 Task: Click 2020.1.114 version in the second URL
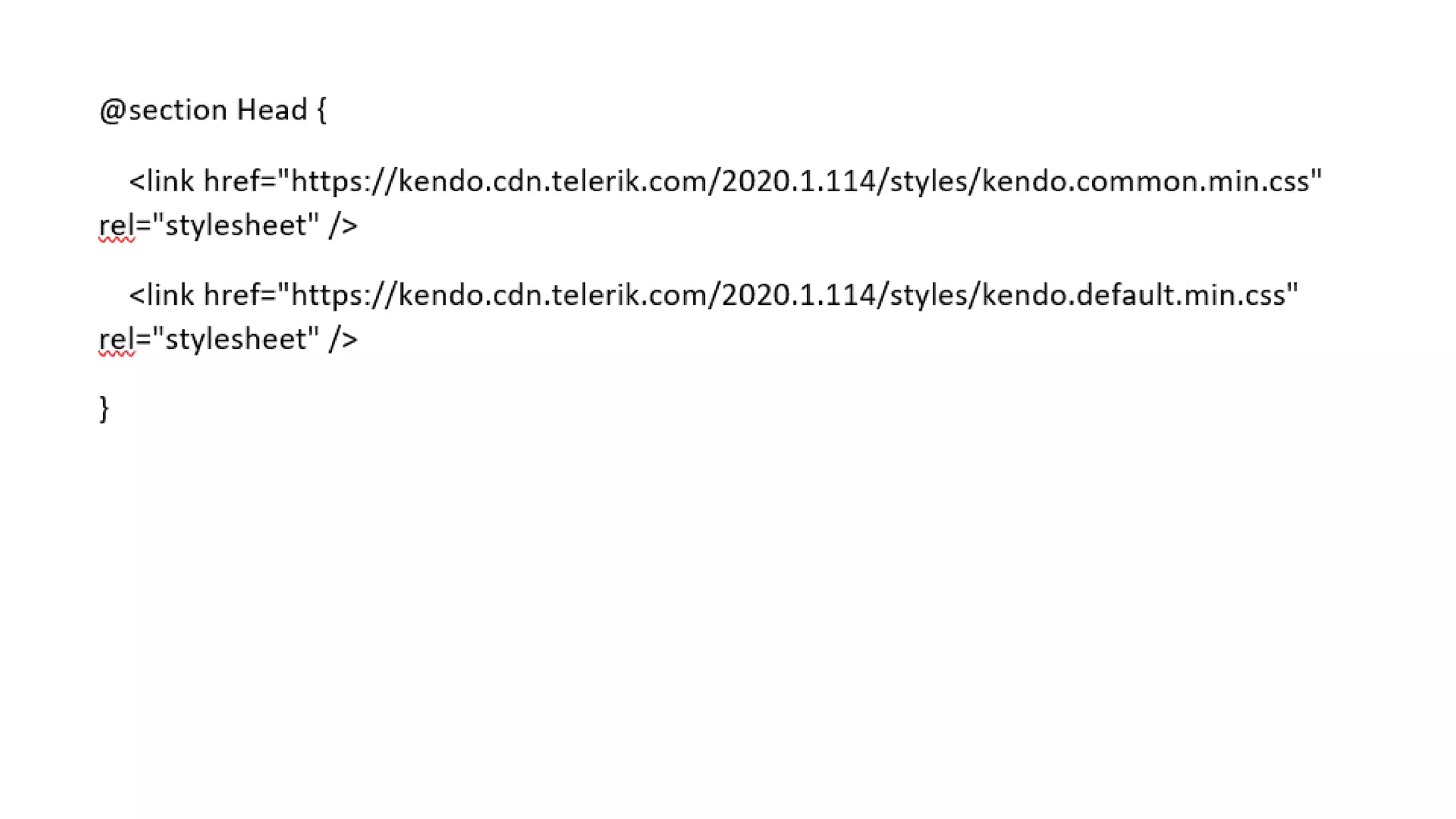[799, 295]
